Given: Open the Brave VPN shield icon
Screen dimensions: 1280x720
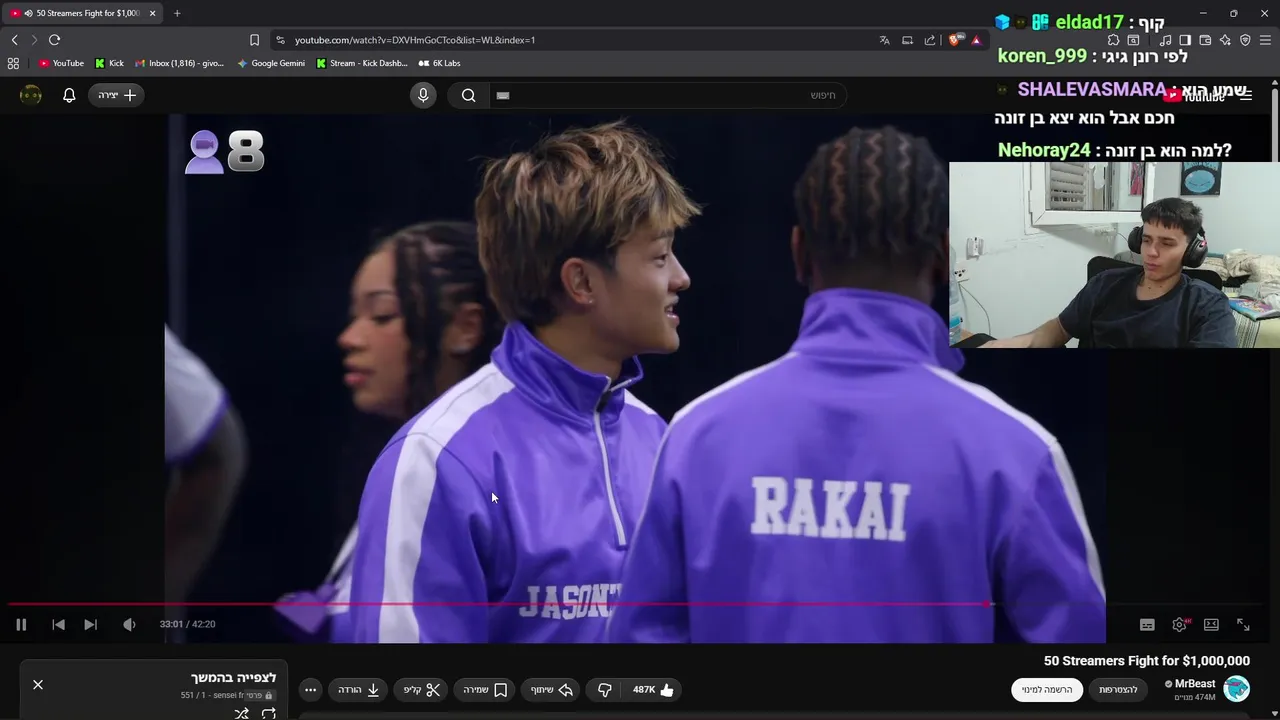Looking at the screenshot, I should (x=1245, y=40).
